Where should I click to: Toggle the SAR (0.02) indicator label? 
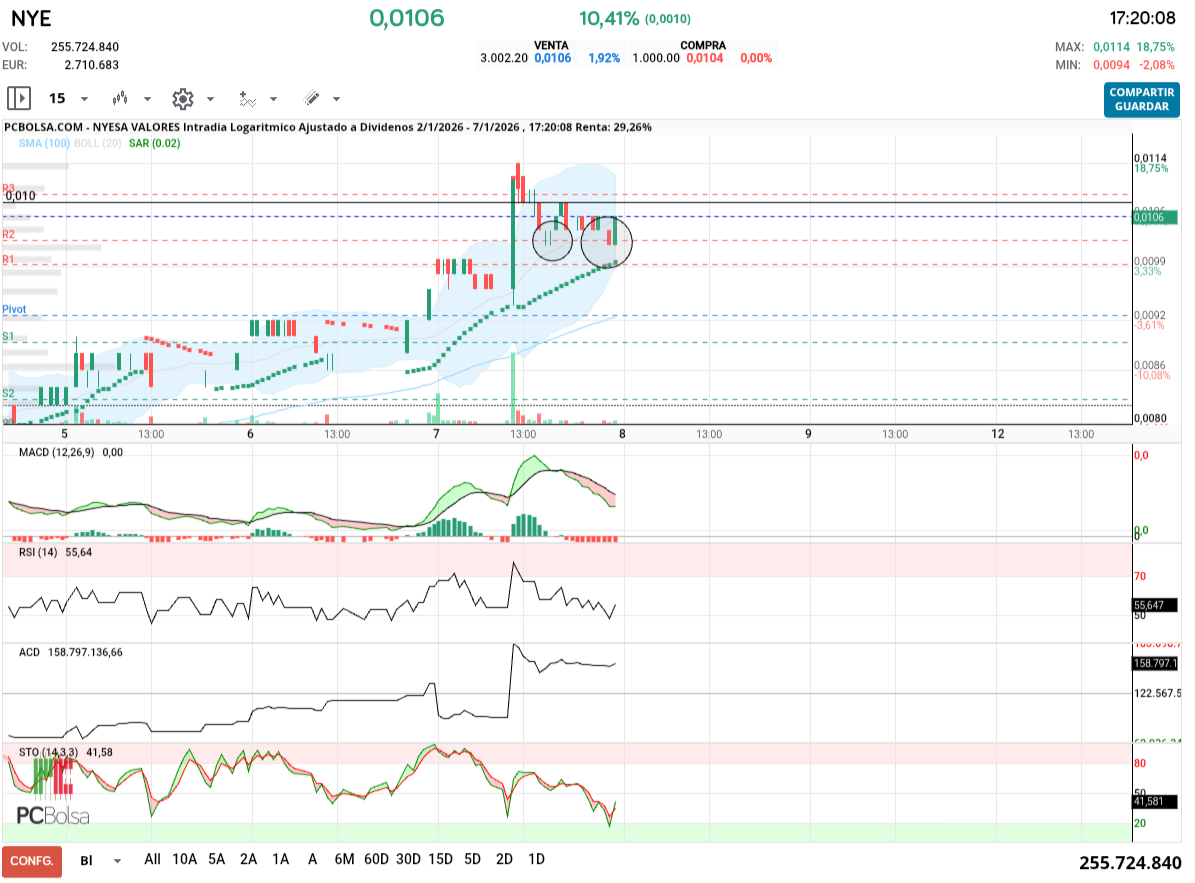coord(154,144)
